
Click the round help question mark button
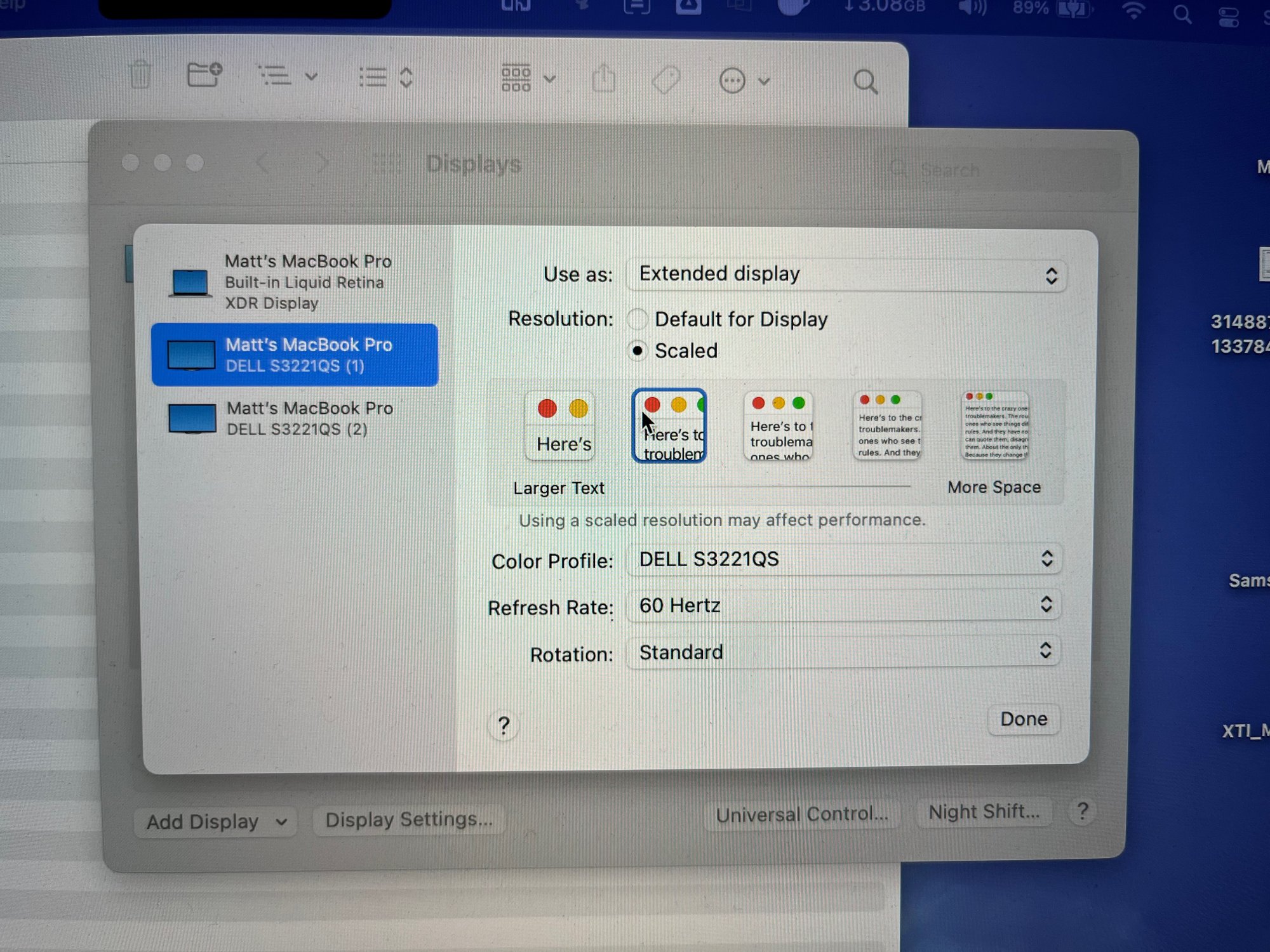(504, 725)
